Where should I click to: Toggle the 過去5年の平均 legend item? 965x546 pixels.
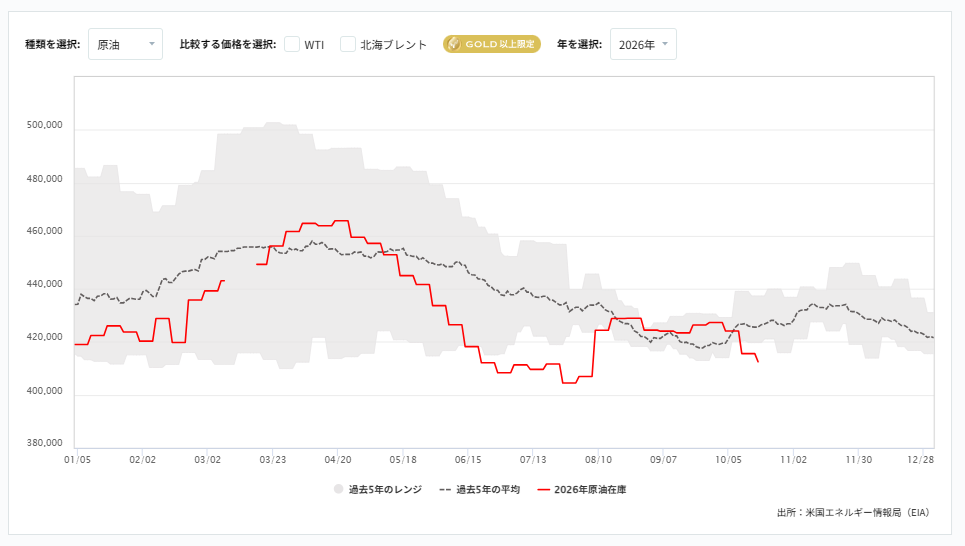coord(479,489)
